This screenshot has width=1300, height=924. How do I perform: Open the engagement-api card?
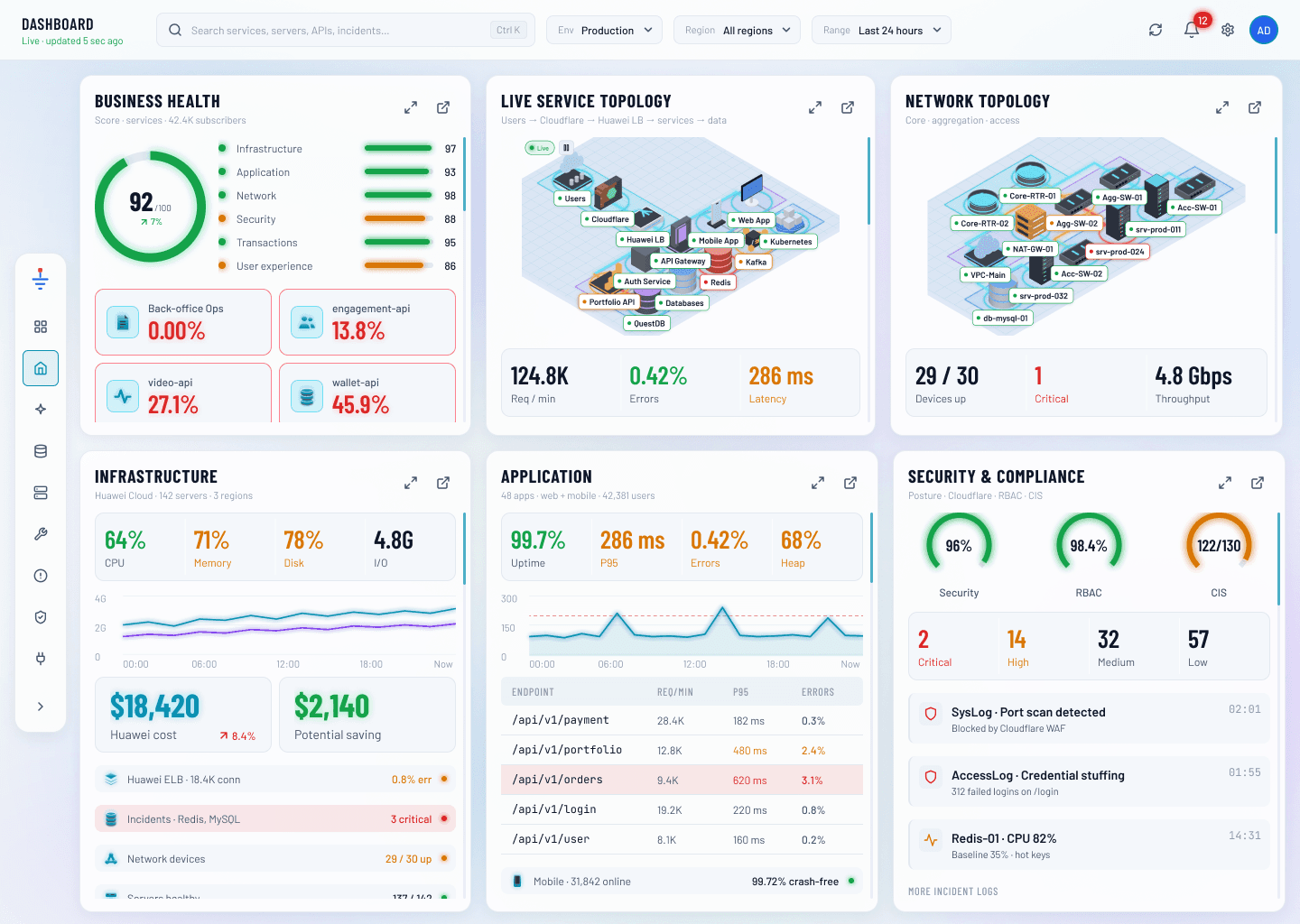(x=367, y=322)
